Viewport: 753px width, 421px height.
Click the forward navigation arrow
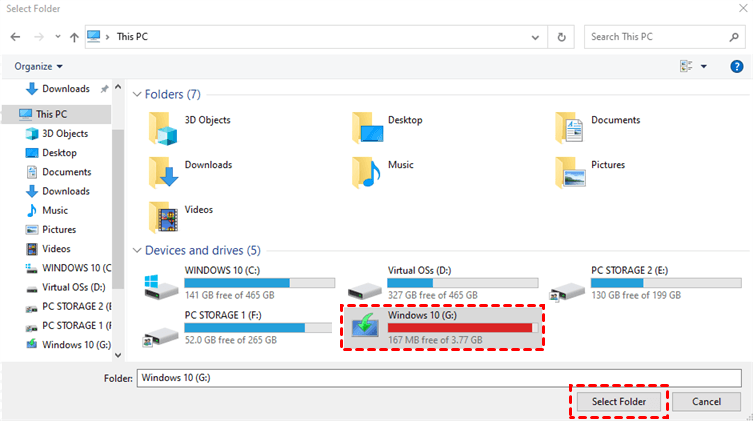tap(39, 37)
